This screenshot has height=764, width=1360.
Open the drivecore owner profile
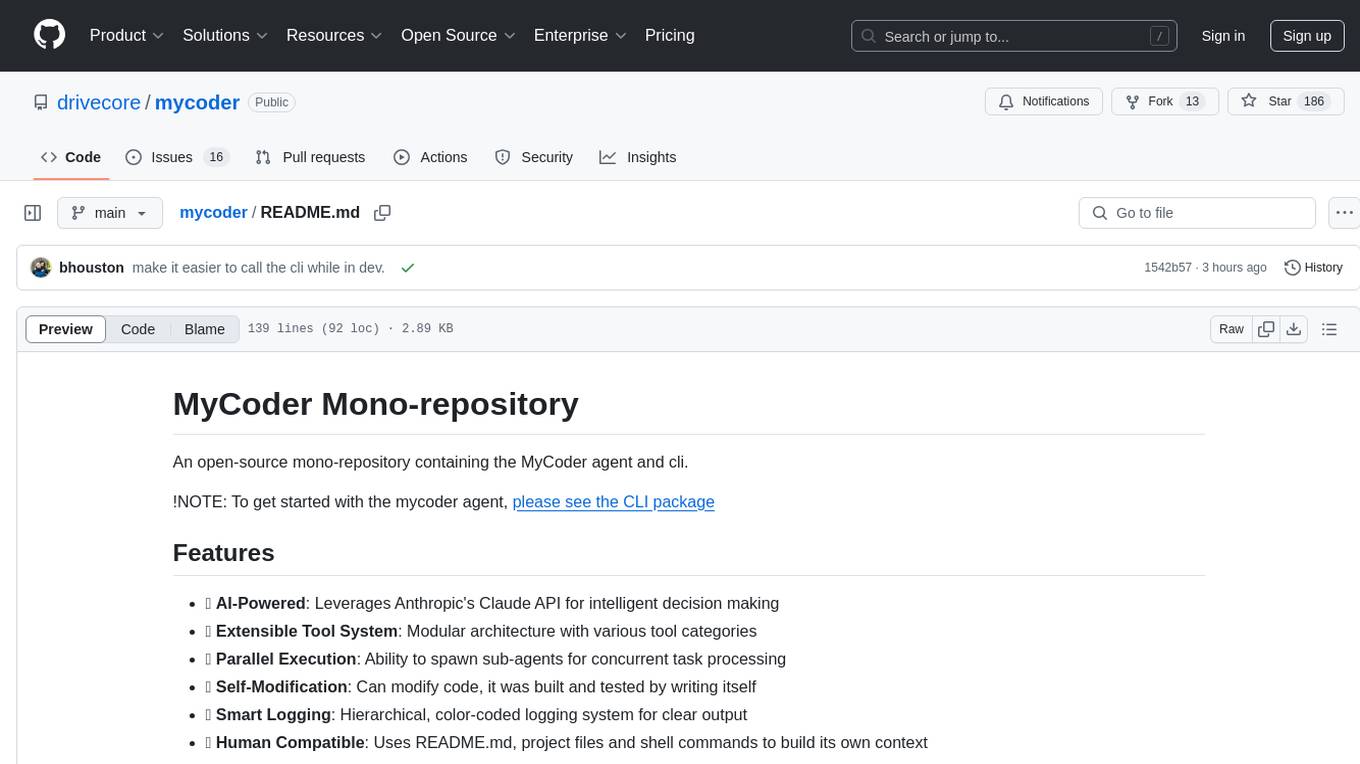99,102
